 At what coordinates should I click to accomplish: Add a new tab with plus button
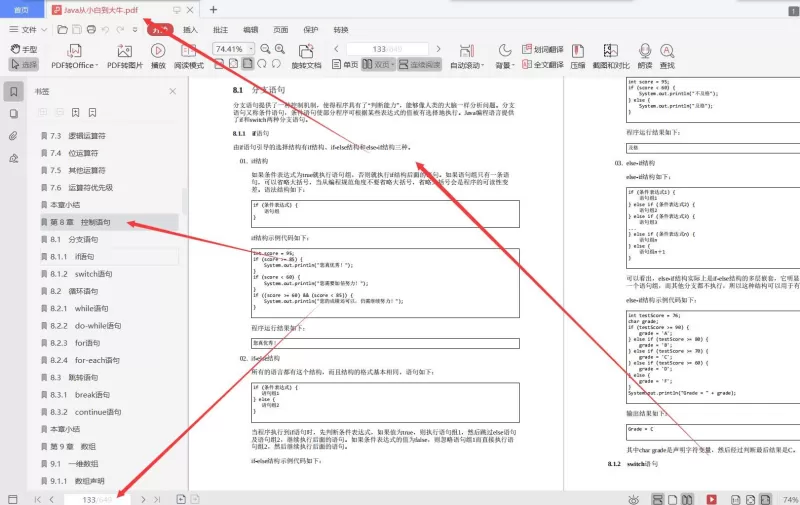coord(213,10)
